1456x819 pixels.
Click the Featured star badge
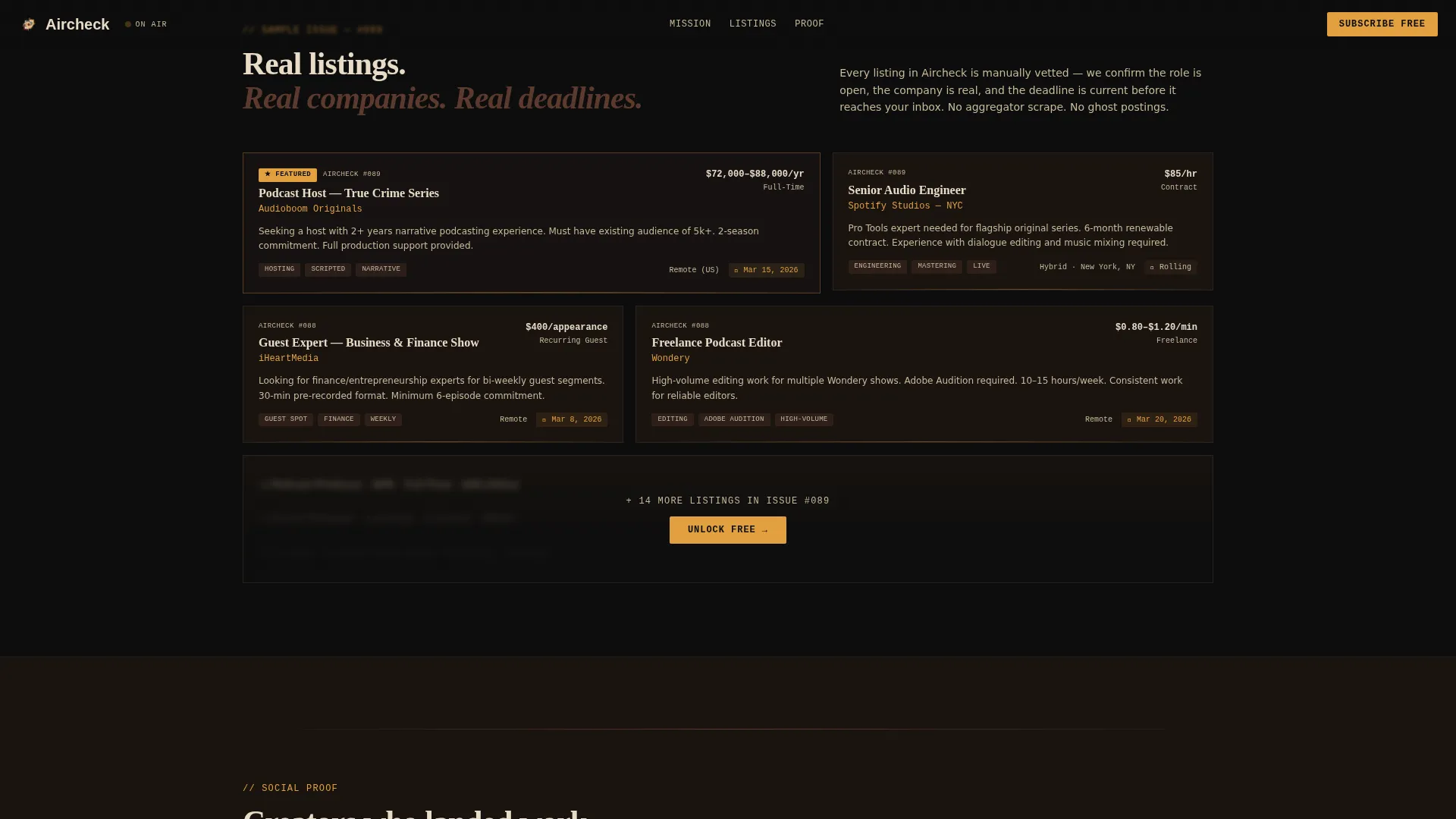[x=287, y=174]
